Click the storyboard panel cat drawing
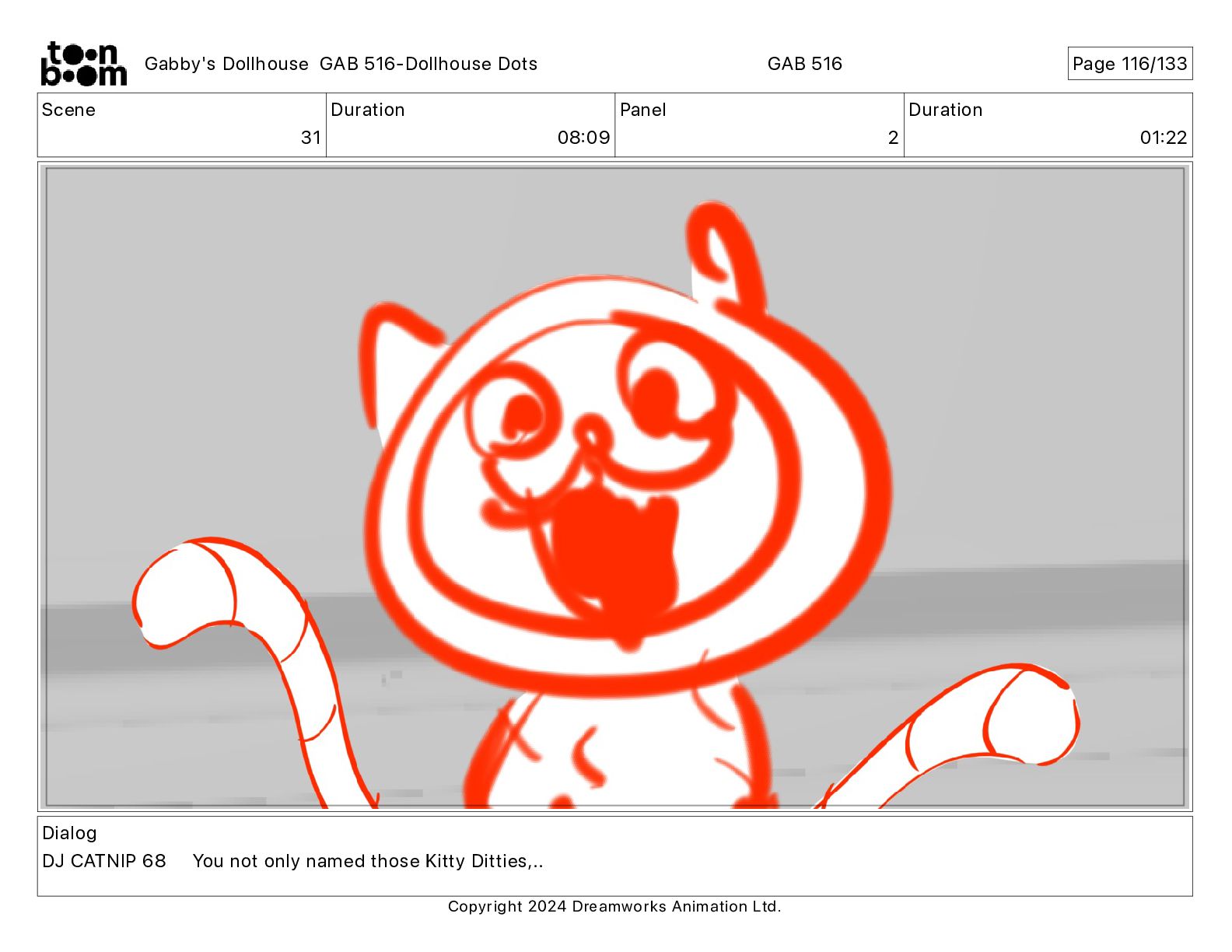 coord(614,487)
